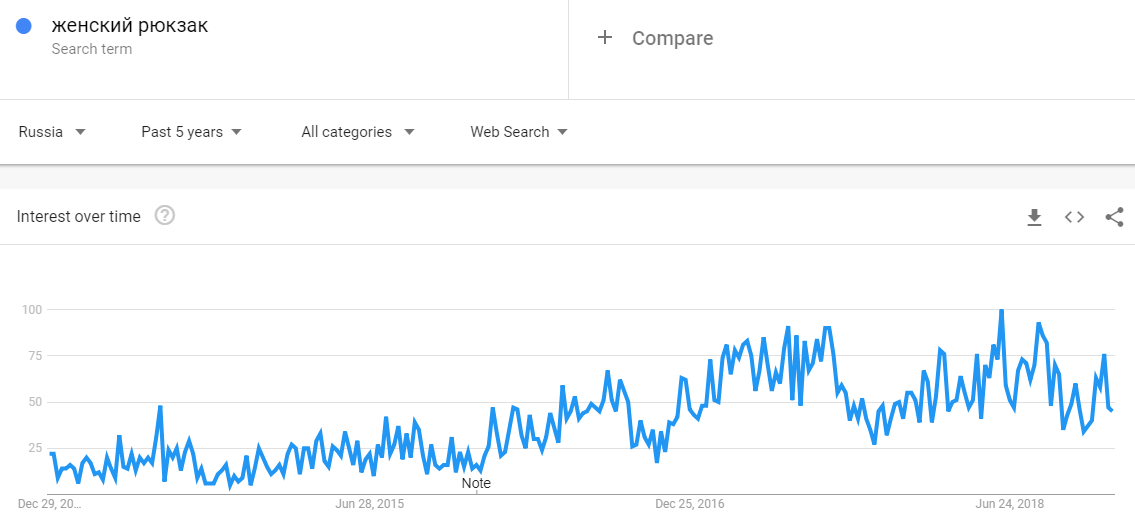Edit the женский рюкзак search term

130,25
